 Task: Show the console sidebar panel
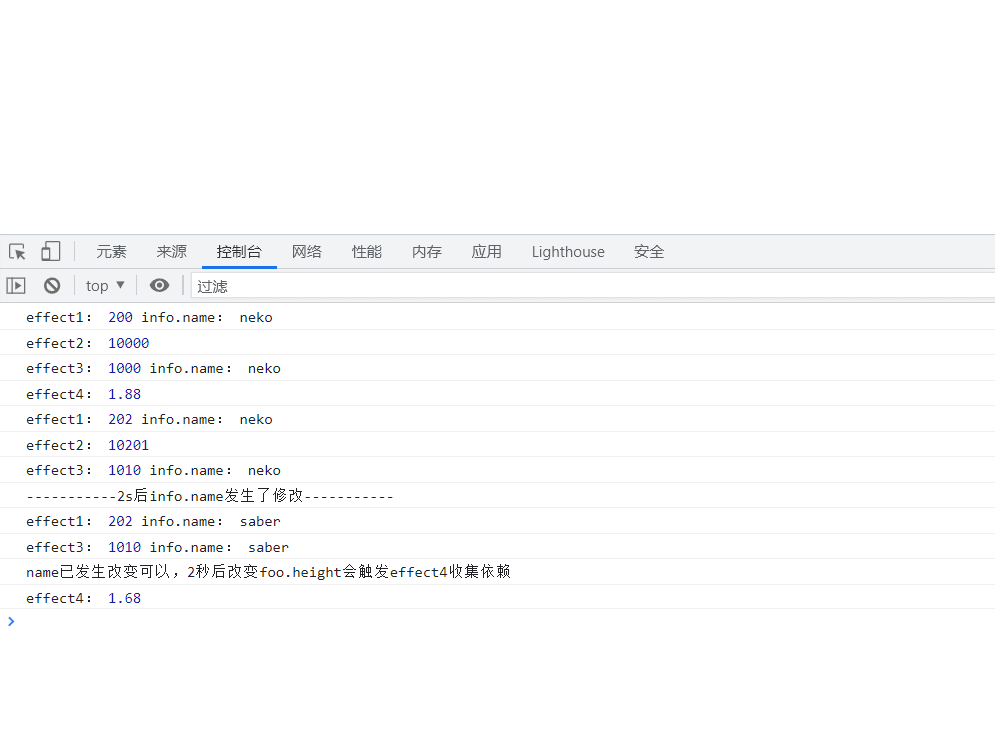pyautogui.click(x=16, y=286)
